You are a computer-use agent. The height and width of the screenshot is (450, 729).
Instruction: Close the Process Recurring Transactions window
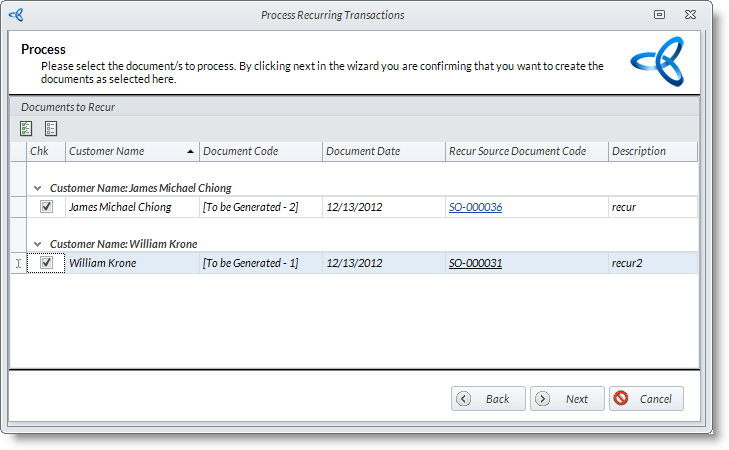(689, 15)
